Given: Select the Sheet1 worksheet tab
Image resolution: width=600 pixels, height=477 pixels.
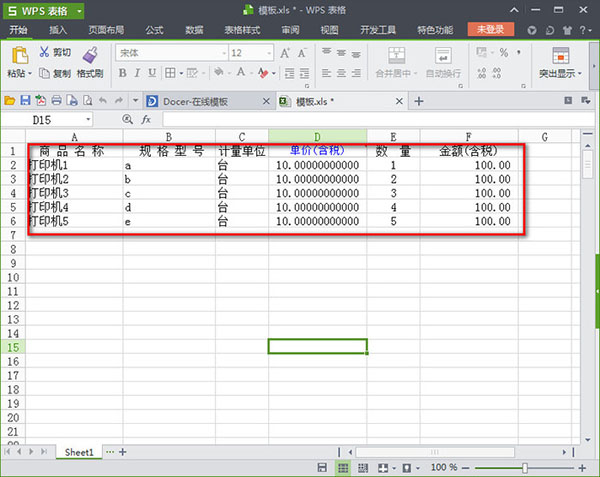Looking at the screenshot, I should (x=79, y=452).
